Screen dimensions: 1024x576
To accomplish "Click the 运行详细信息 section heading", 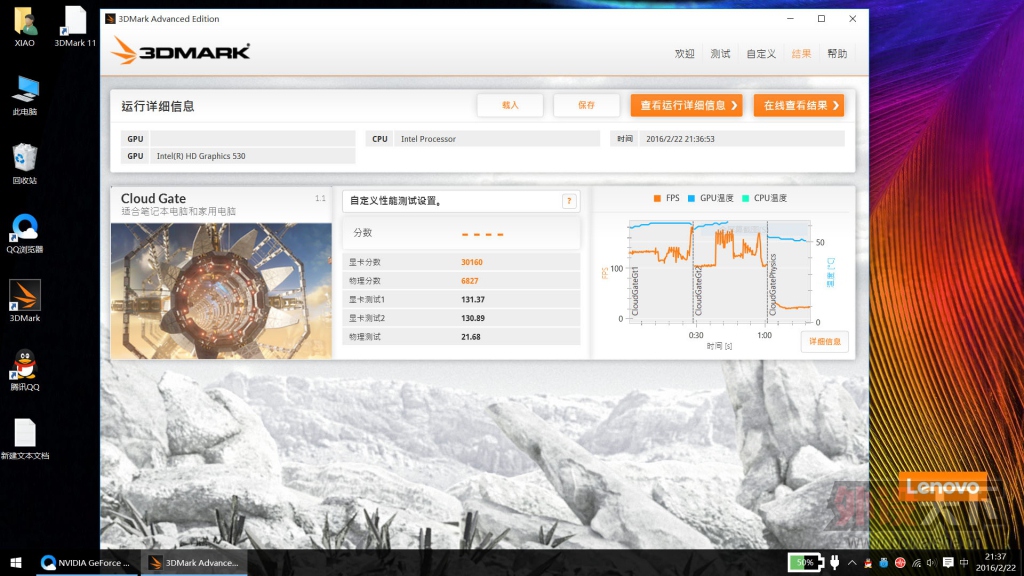I will tap(157, 106).
